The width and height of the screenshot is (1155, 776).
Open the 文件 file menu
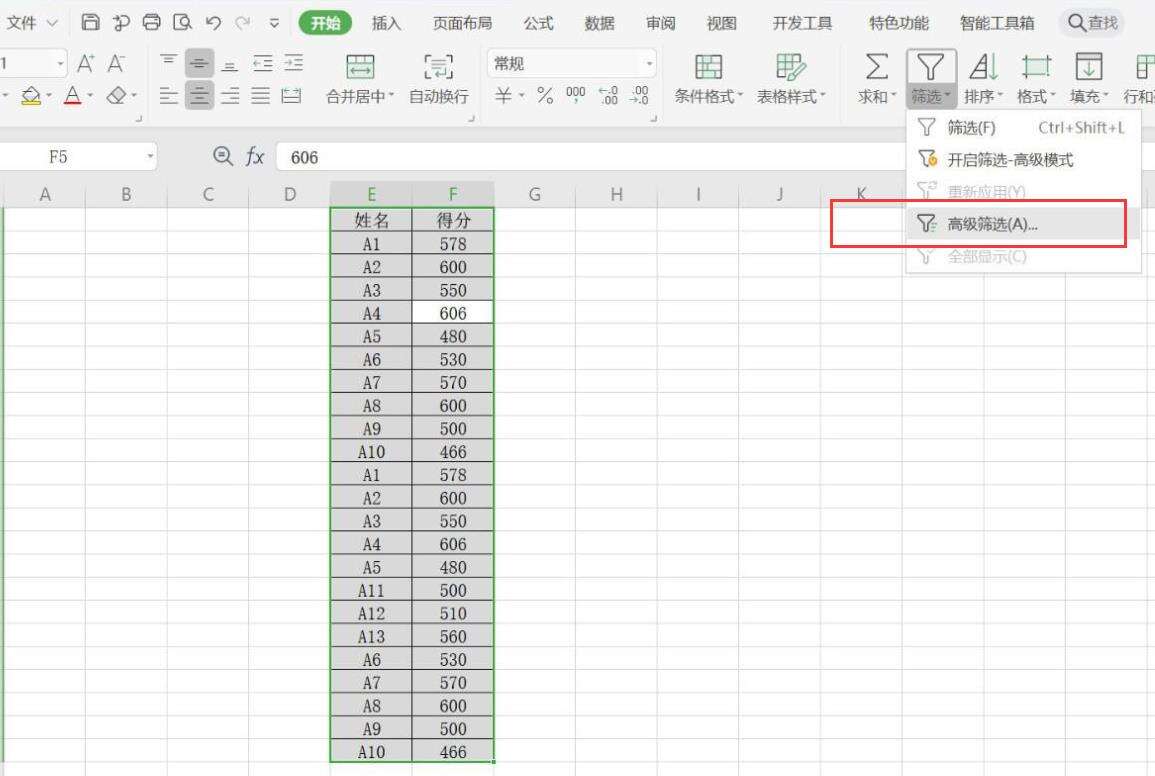31,23
